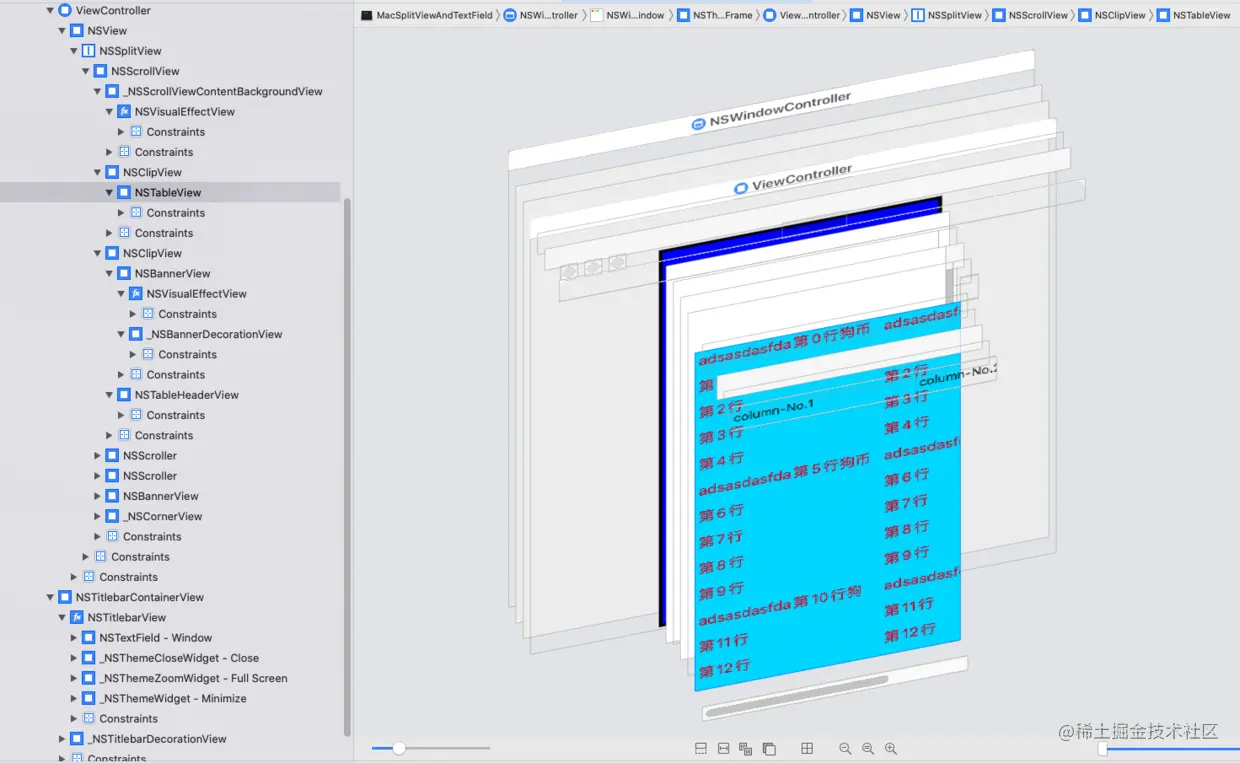The image size is (1240, 763).
Task: Reset canvas zoom to actual size
Action: click(868, 749)
